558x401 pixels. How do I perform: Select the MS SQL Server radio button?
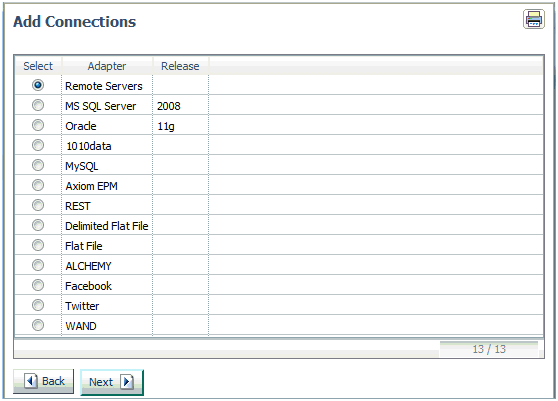click(x=38, y=105)
